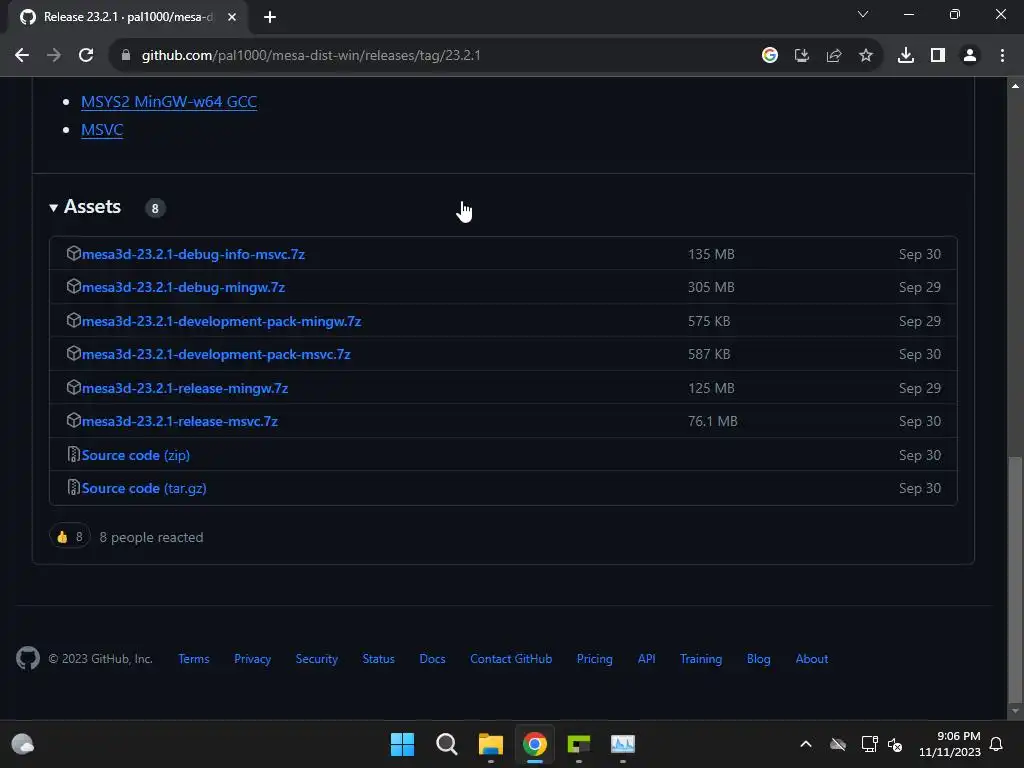
Task: Click the thumbs up reaction button
Action: (70, 537)
